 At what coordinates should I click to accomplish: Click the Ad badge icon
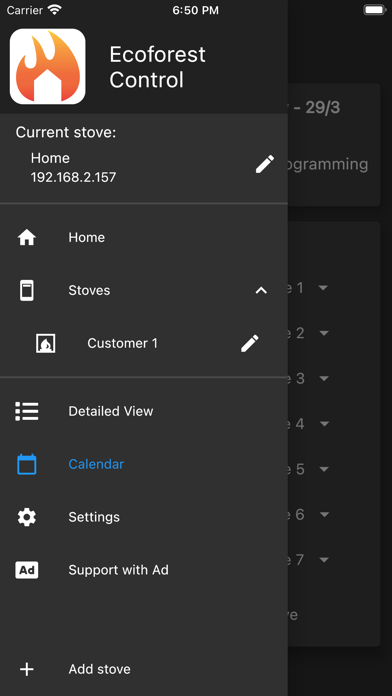coord(27,570)
